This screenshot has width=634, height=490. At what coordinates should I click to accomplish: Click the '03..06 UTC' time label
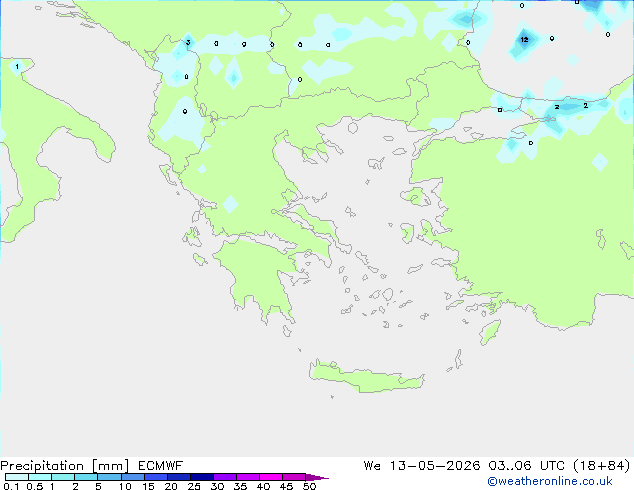coord(526,466)
